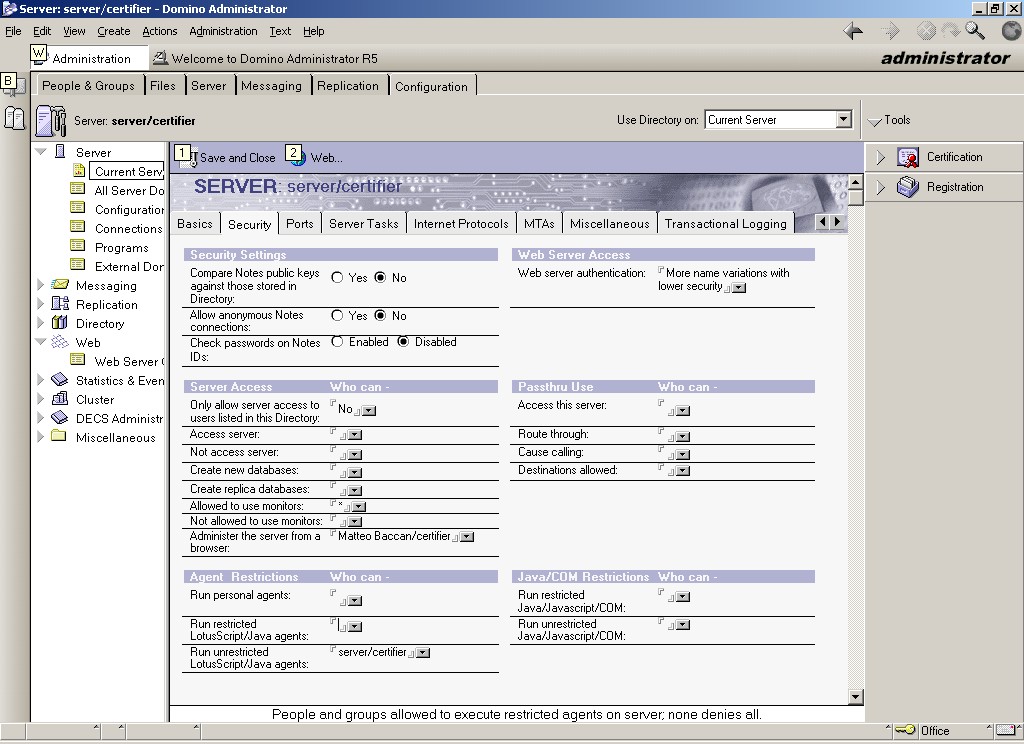Switch to the Internet Protocols tab
This screenshot has width=1024, height=744.
461,223
